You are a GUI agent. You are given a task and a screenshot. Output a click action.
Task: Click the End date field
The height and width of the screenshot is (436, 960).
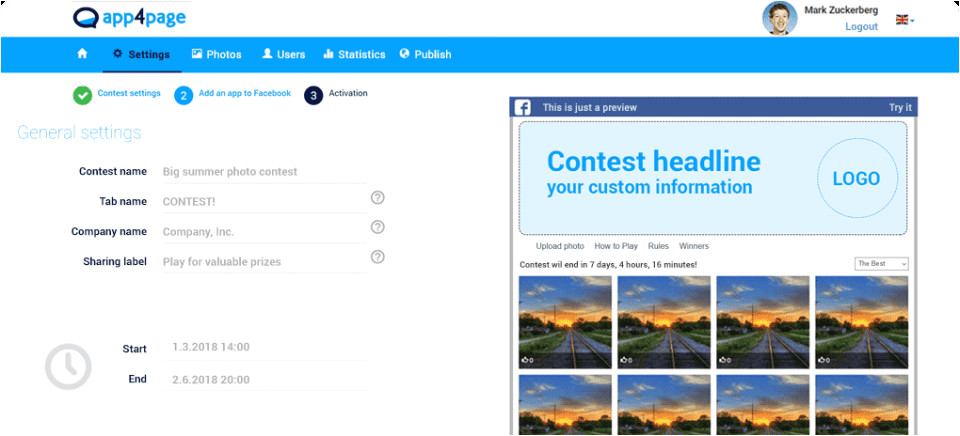pyautogui.click(x=262, y=380)
